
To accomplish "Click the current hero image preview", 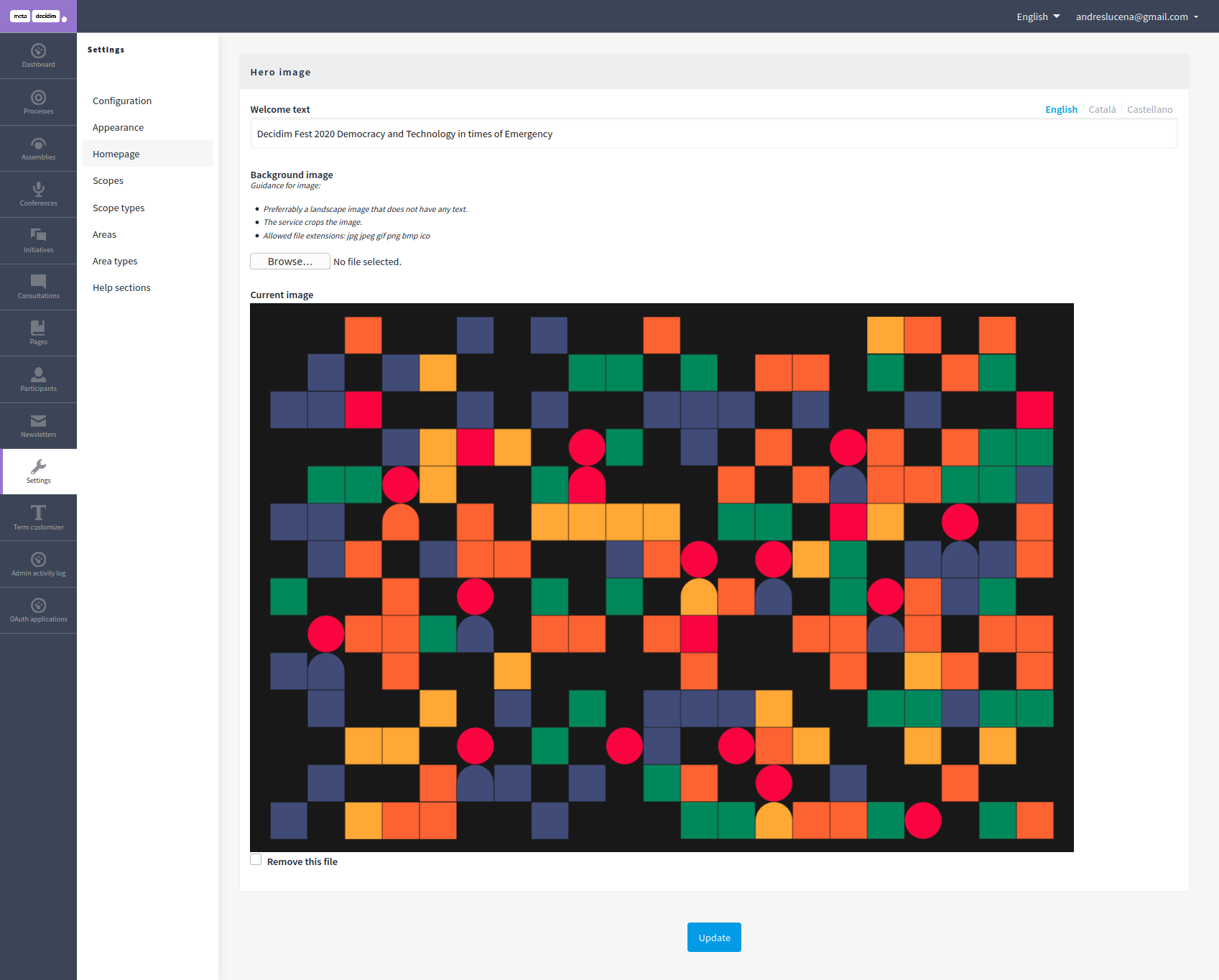I will 662,578.
